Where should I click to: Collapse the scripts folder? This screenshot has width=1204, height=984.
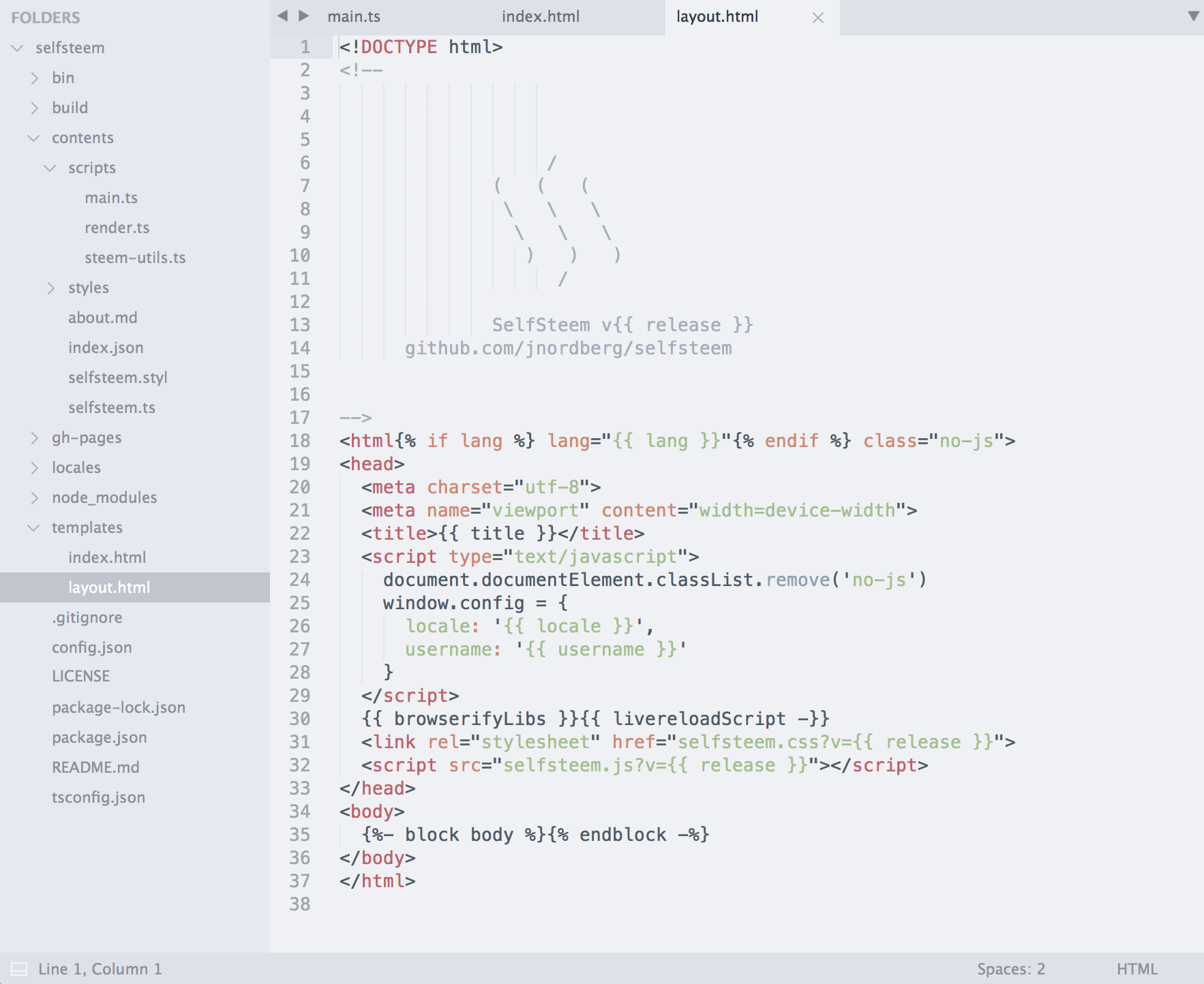click(50, 168)
